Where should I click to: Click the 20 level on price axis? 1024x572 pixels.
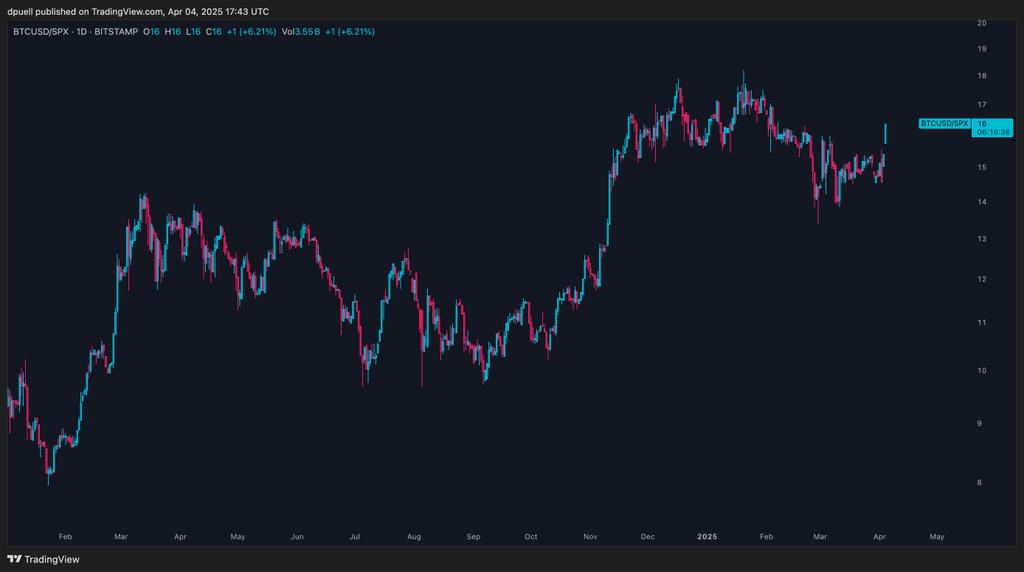pos(982,22)
